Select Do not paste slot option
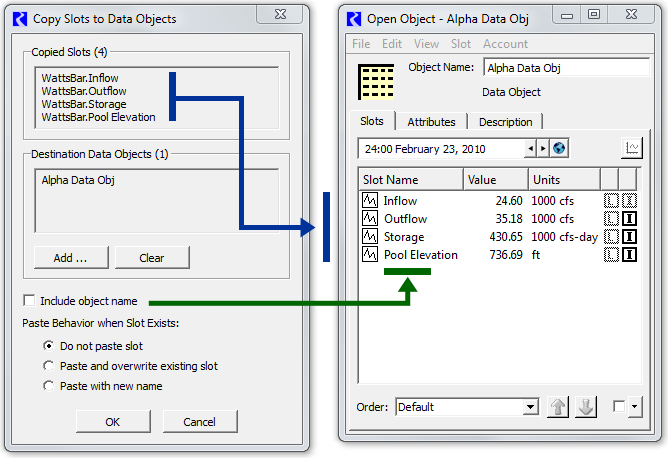 (49, 346)
